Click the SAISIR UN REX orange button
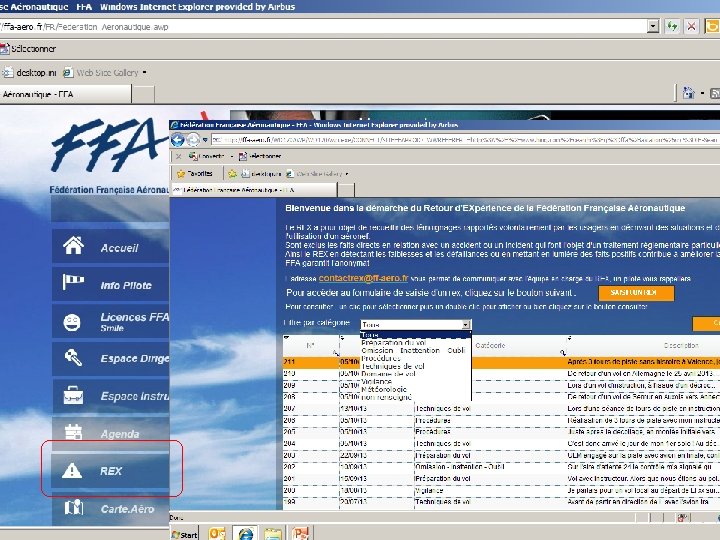Viewport: 720px width, 540px height. click(x=636, y=292)
